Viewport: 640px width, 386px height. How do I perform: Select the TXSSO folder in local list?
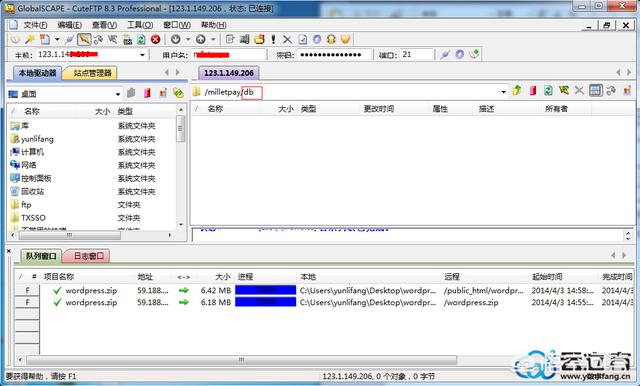(33, 217)
